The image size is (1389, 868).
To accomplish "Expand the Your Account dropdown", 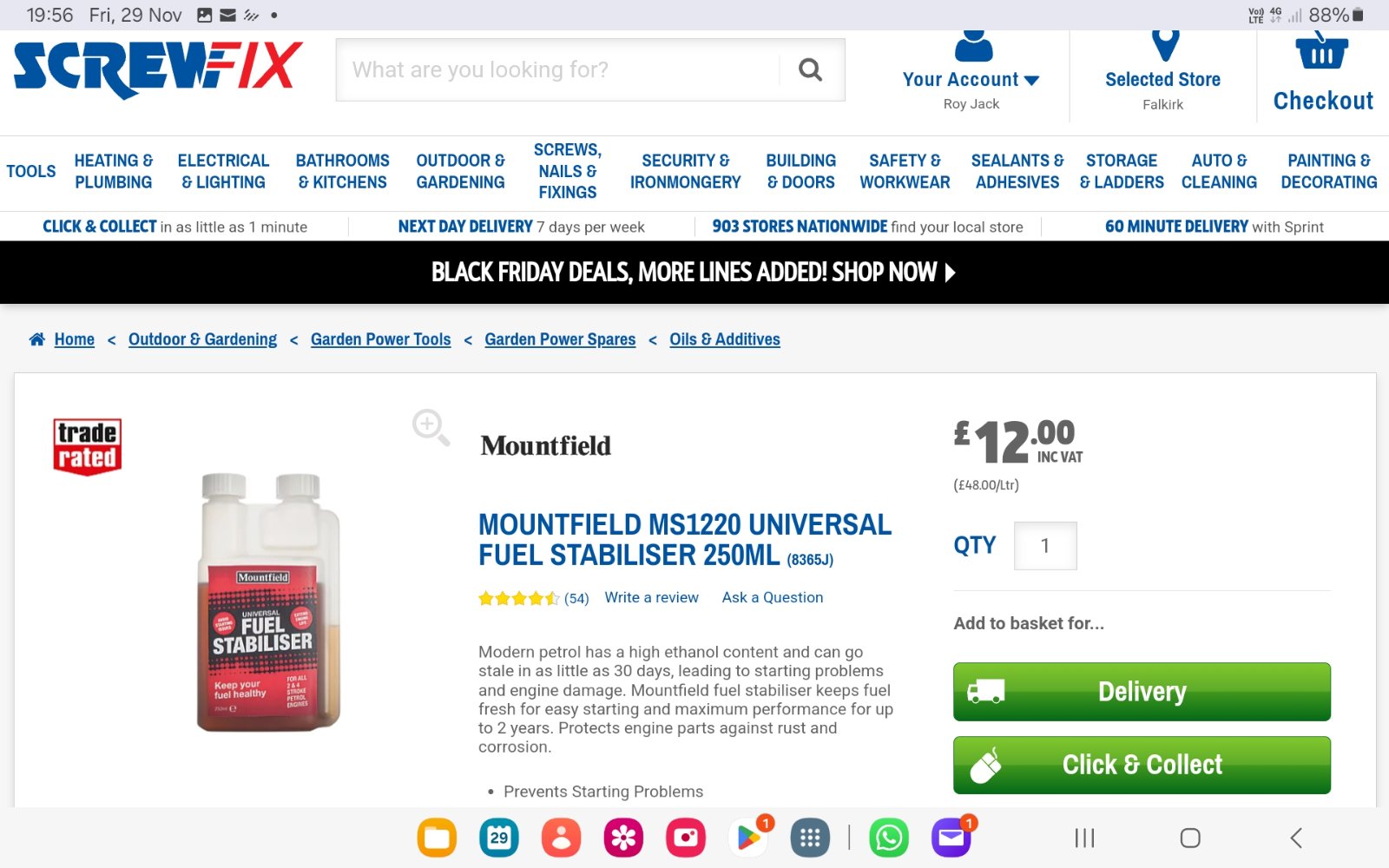I will coord(971,79).
